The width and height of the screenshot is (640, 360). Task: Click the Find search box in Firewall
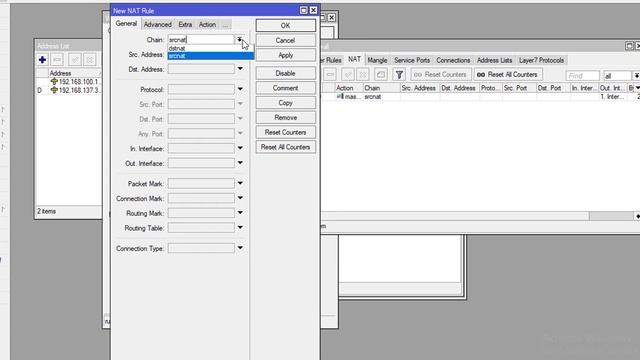(x=582, y=76)
